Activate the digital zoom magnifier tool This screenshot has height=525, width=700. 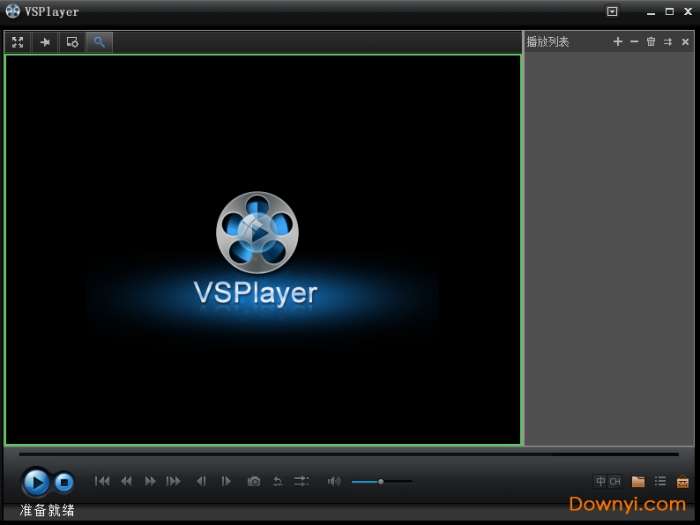pyautogui.click(x=99, y=42)
